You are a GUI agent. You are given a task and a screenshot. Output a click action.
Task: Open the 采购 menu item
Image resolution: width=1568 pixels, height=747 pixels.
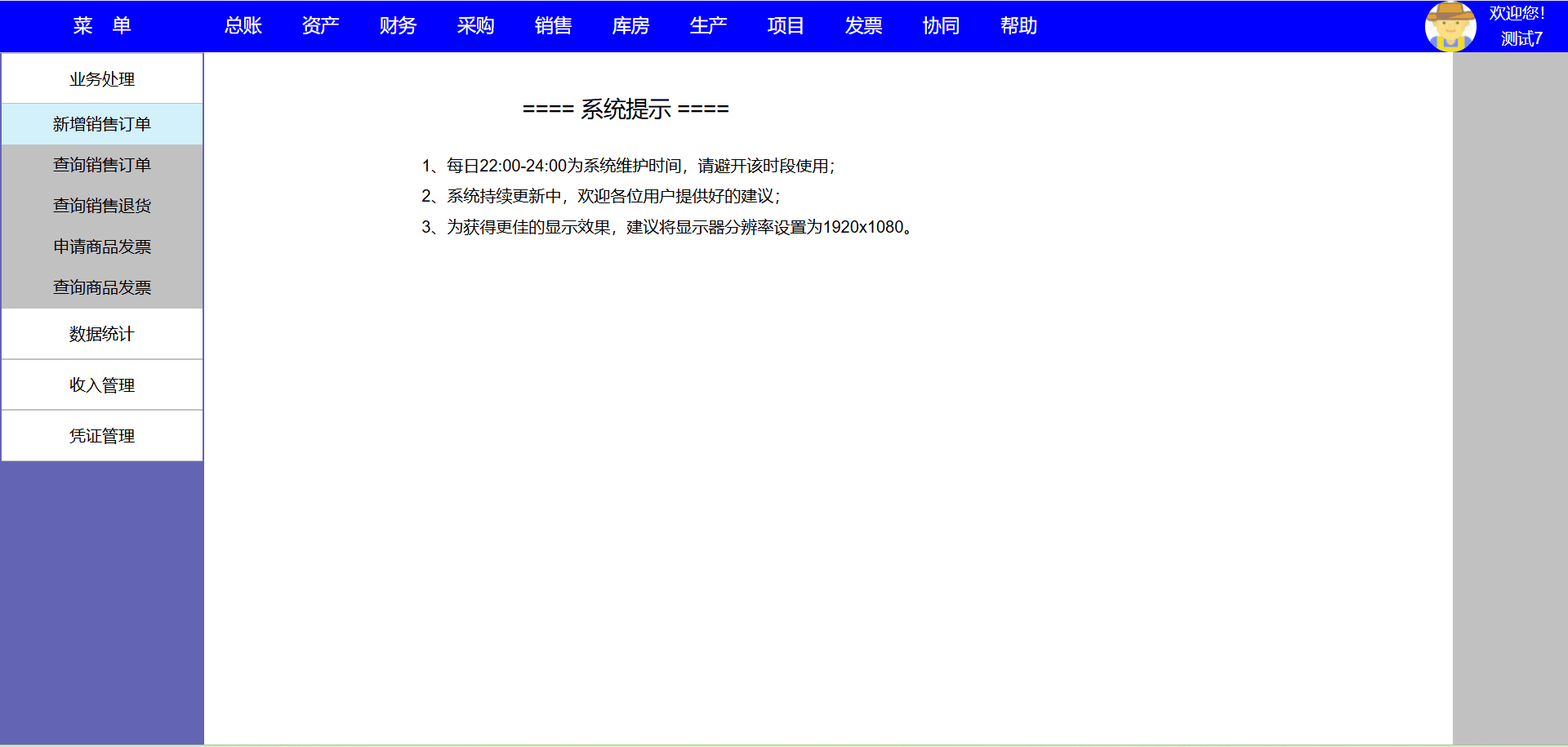tap(475, 26)
